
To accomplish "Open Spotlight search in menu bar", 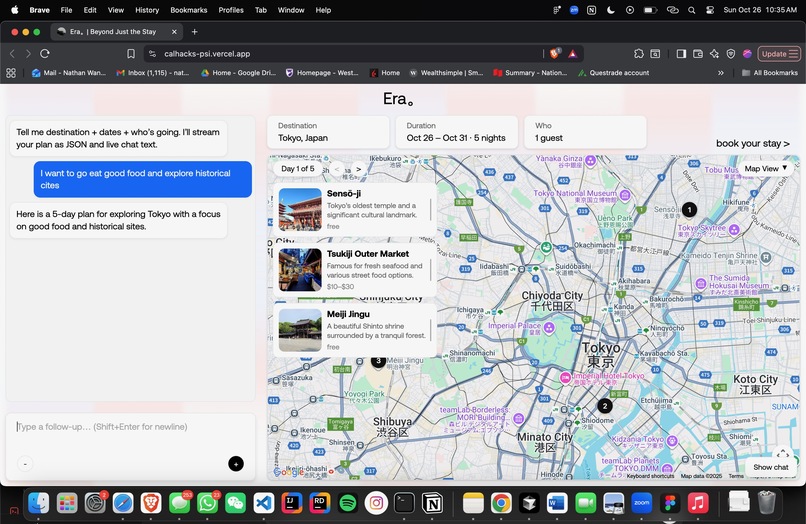I will click(x=692, y=10).
